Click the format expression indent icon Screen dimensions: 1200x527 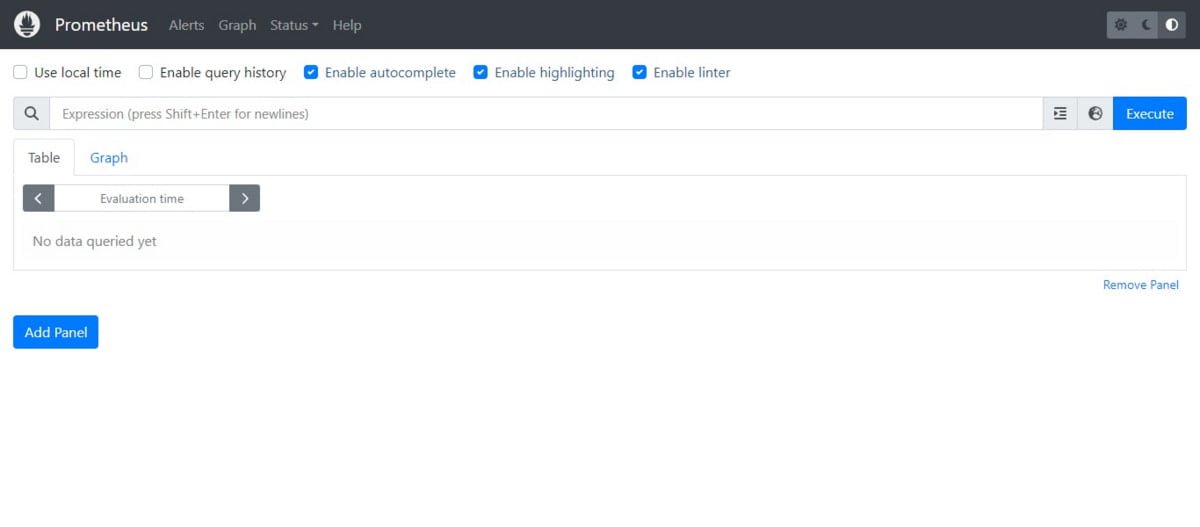(1060, 114)
